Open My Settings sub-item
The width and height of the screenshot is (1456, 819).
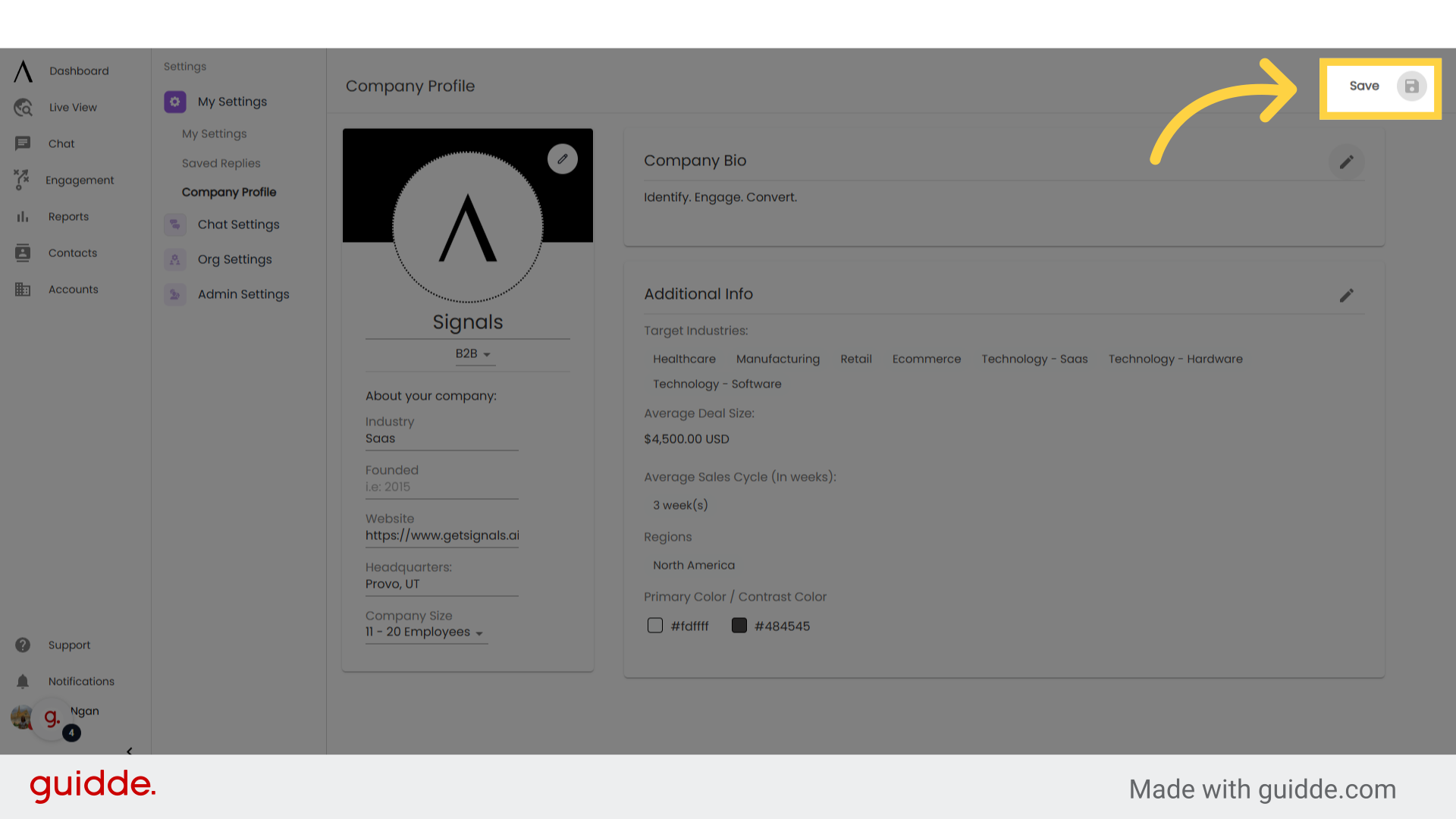pos(215,133)
